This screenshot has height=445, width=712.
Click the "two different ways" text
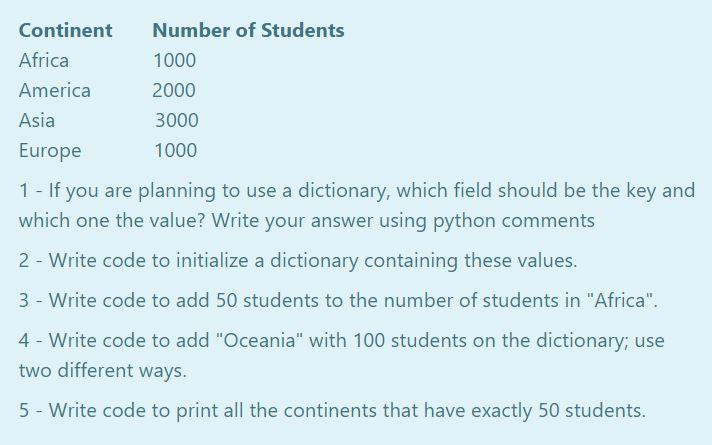coord(101,370)
